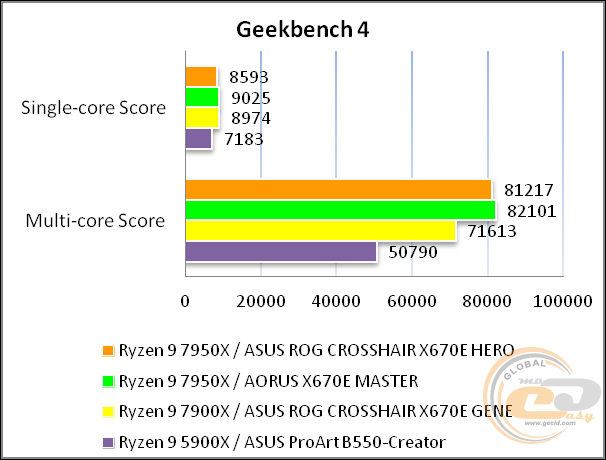Click axis tick label 20000
Viewport: 606px width, 460px height.
261,301
